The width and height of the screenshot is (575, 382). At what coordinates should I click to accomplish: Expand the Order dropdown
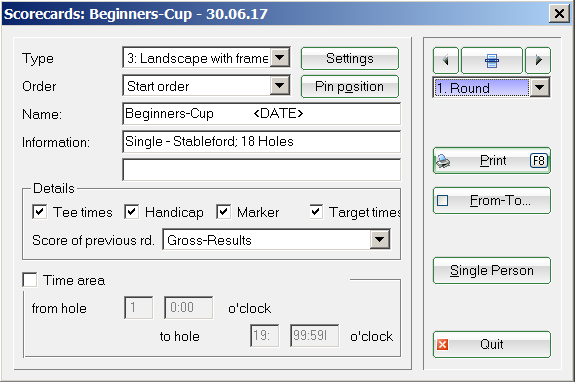[280, 86]
